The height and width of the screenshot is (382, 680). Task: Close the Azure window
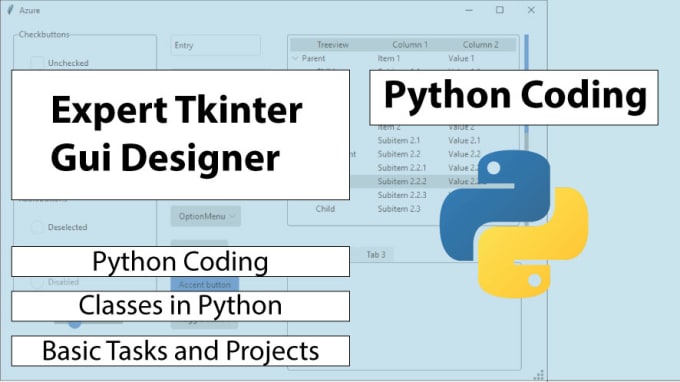pyautogui.click(x=531, y=10)
